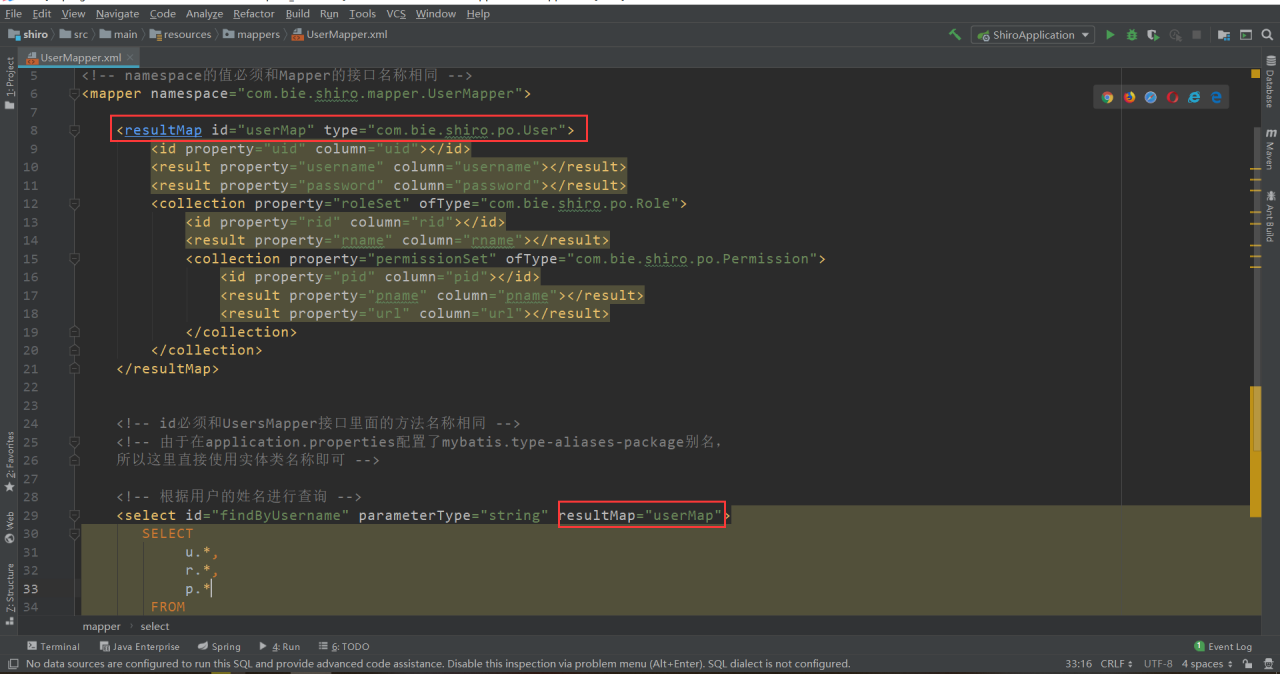Open the File menu

pyautogui.click(x=14, y=14)
